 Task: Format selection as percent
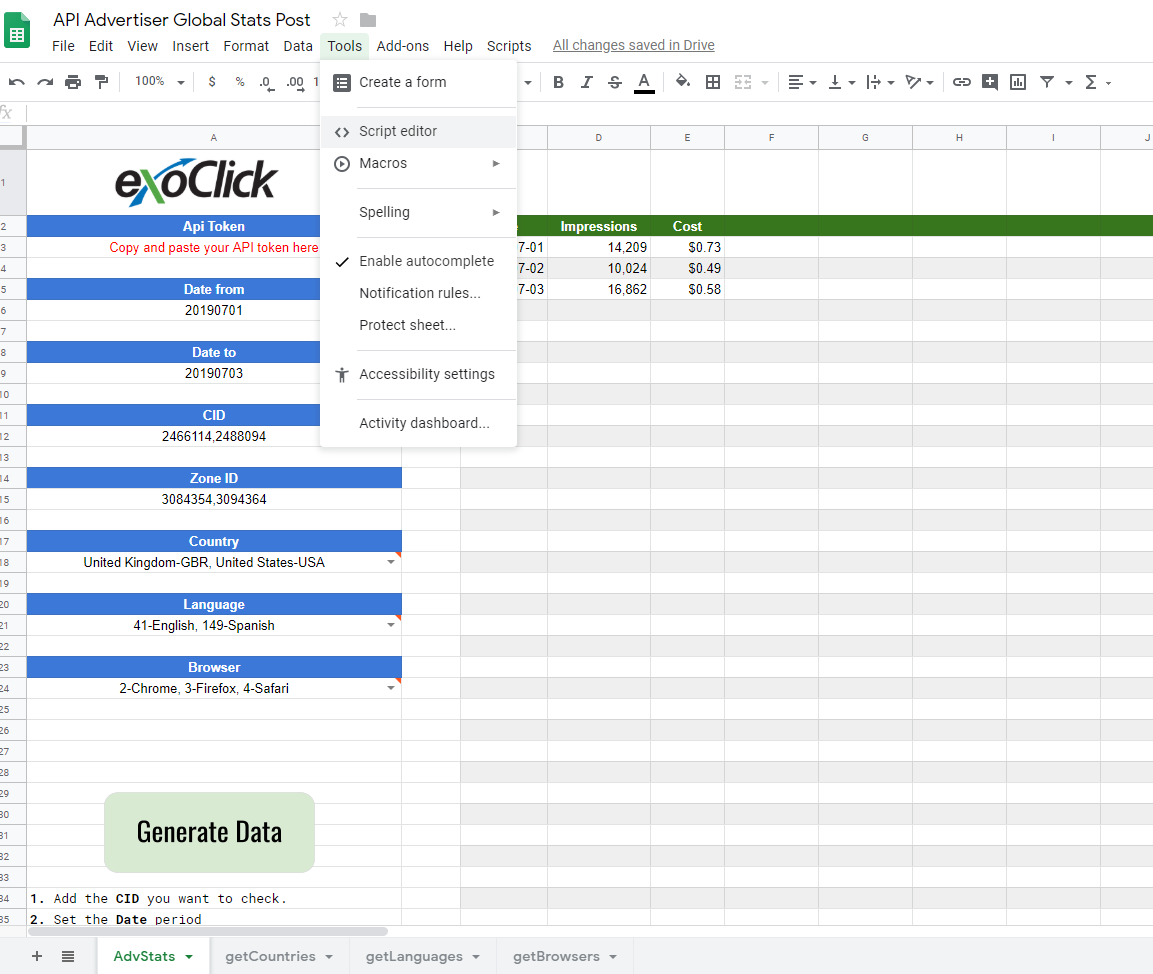point(240,82)
